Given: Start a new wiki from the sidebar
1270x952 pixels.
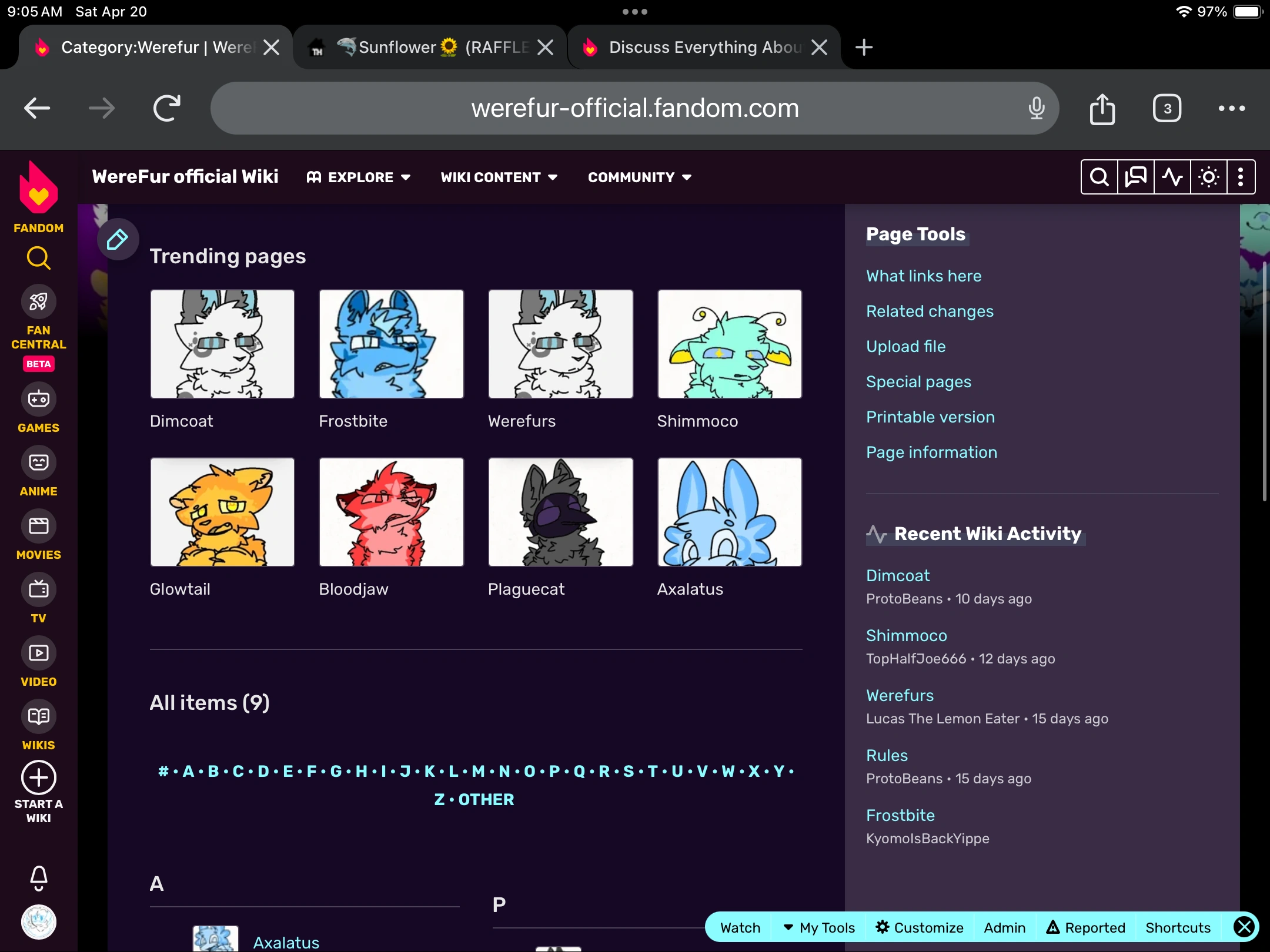Looking at the screenshot, I should point(38,777).
